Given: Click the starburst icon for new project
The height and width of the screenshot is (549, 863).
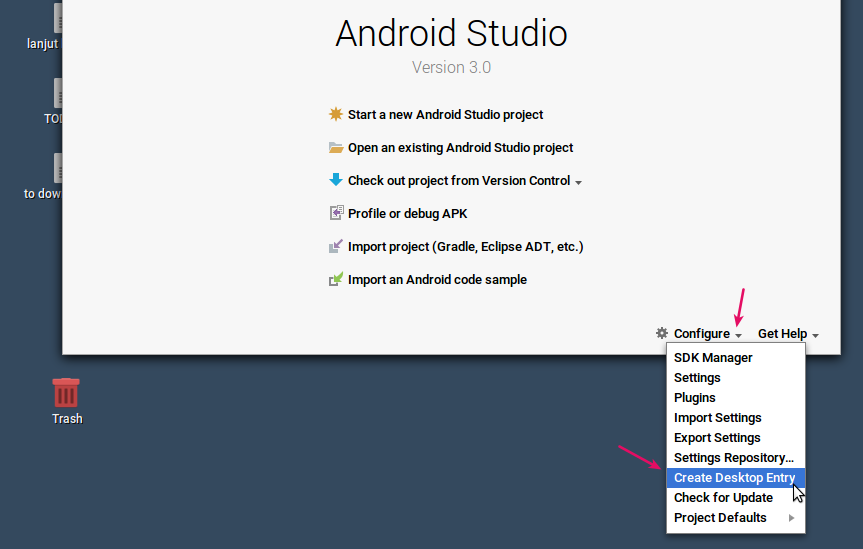Looking at the screenshot, I should coord(336,115).
